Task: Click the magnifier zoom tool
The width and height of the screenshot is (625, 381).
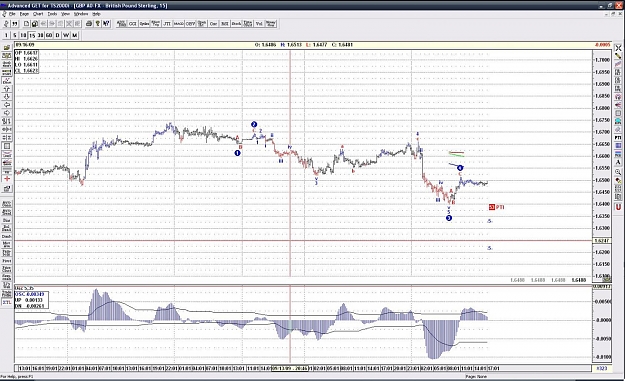Action: click(618, 172)
